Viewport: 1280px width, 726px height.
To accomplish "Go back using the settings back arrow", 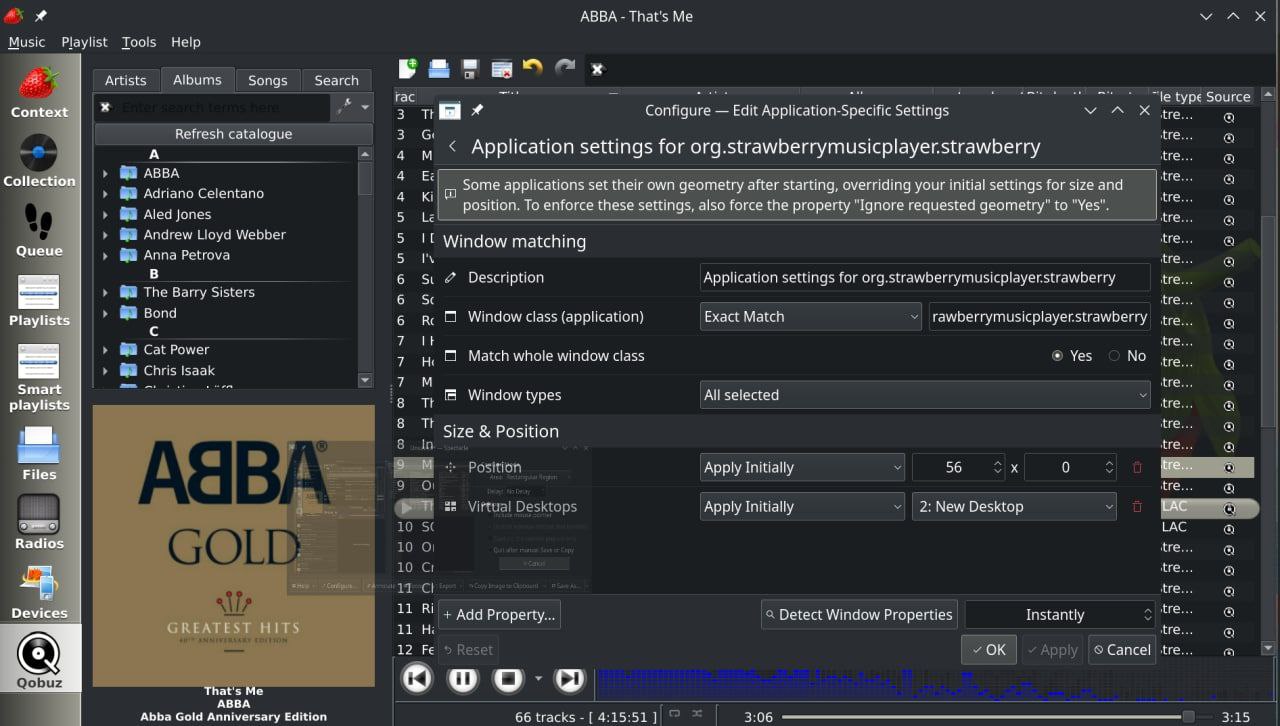I will [x=452, y=147].
